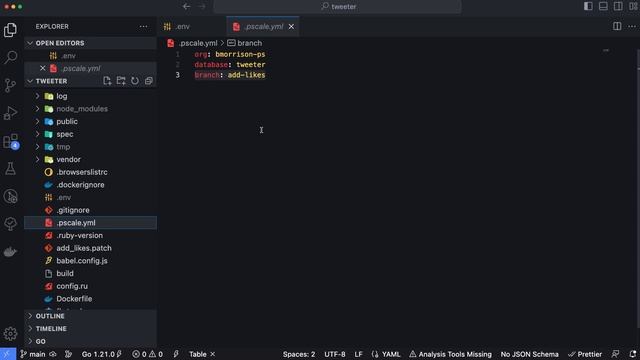Click Analysis Tools Missing warning
The image size is (640, 360).
(x=450, y=354)
